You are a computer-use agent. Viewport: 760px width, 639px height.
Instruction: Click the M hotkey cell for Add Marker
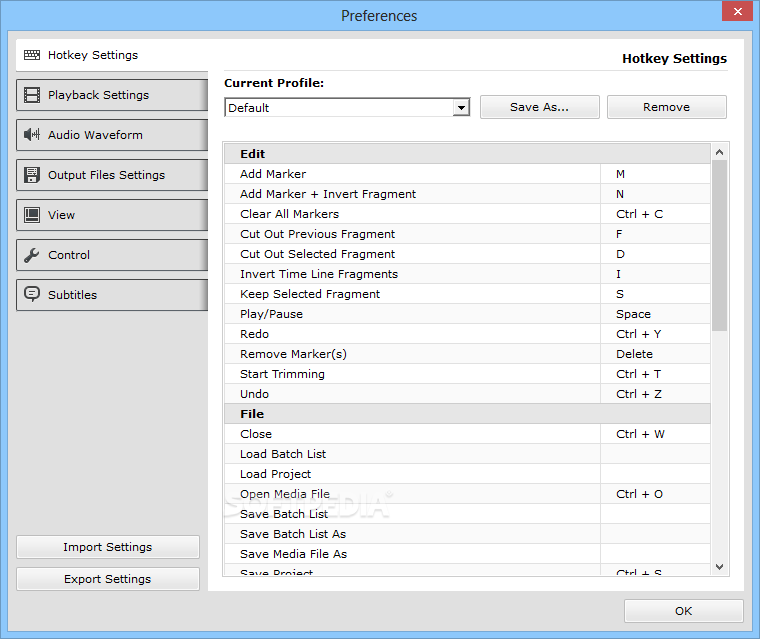656,174
